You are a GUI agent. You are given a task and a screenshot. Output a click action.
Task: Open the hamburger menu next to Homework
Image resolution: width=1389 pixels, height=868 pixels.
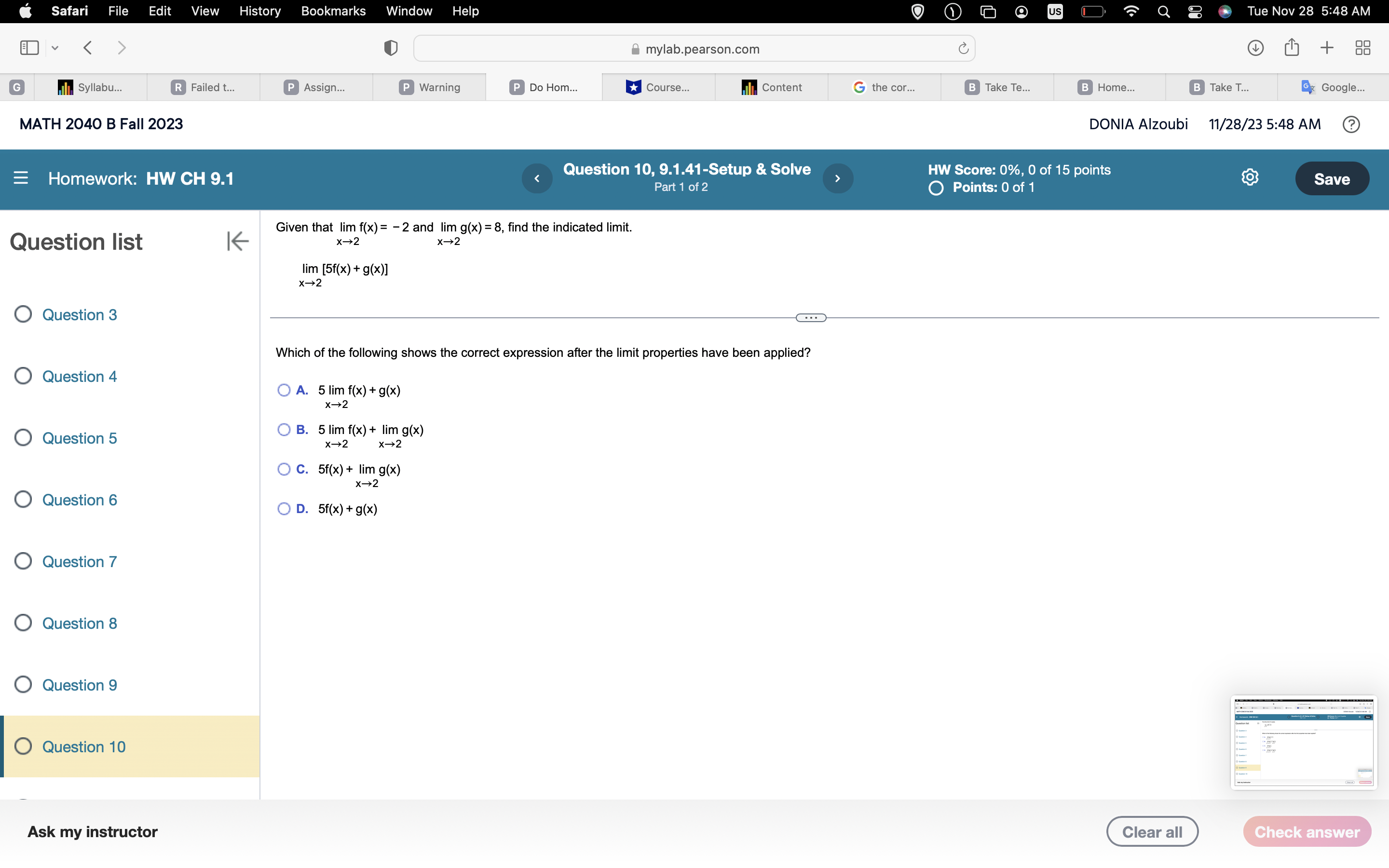tap(21, 178)
